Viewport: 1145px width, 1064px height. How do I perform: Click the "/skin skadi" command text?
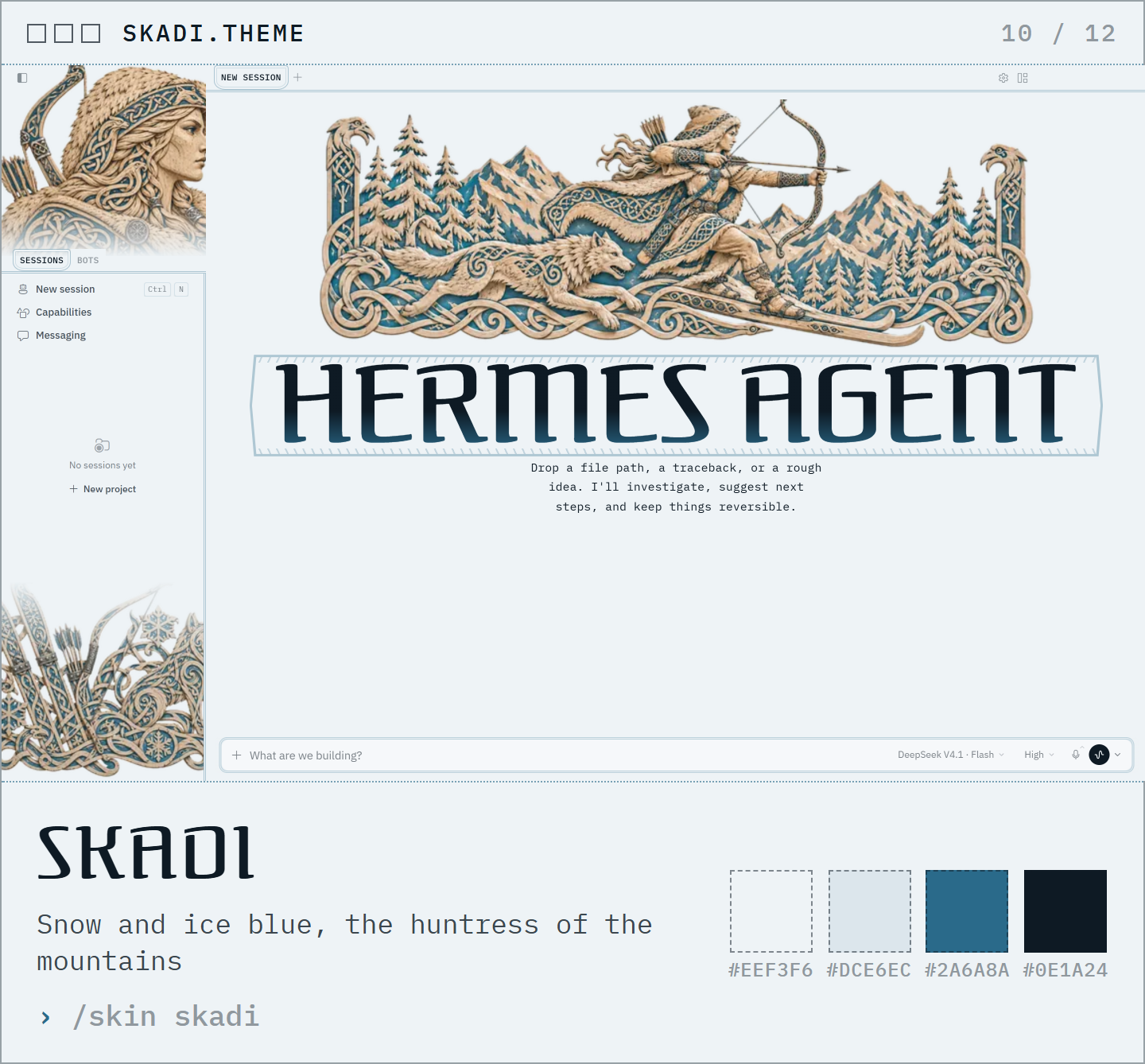point(165,1016)
